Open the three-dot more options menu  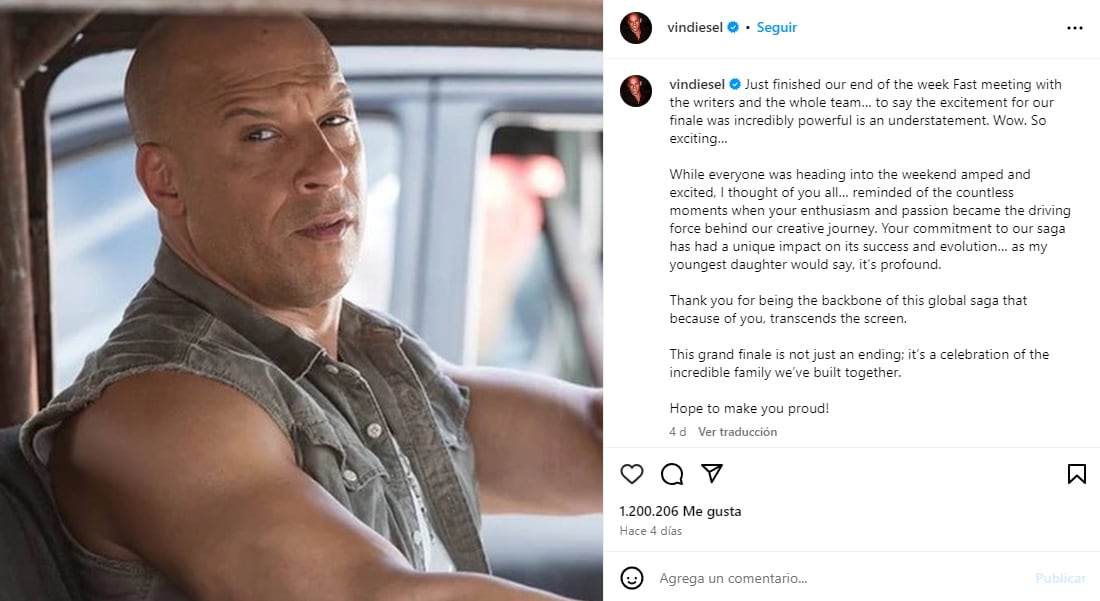click(x=1075, y=28)
